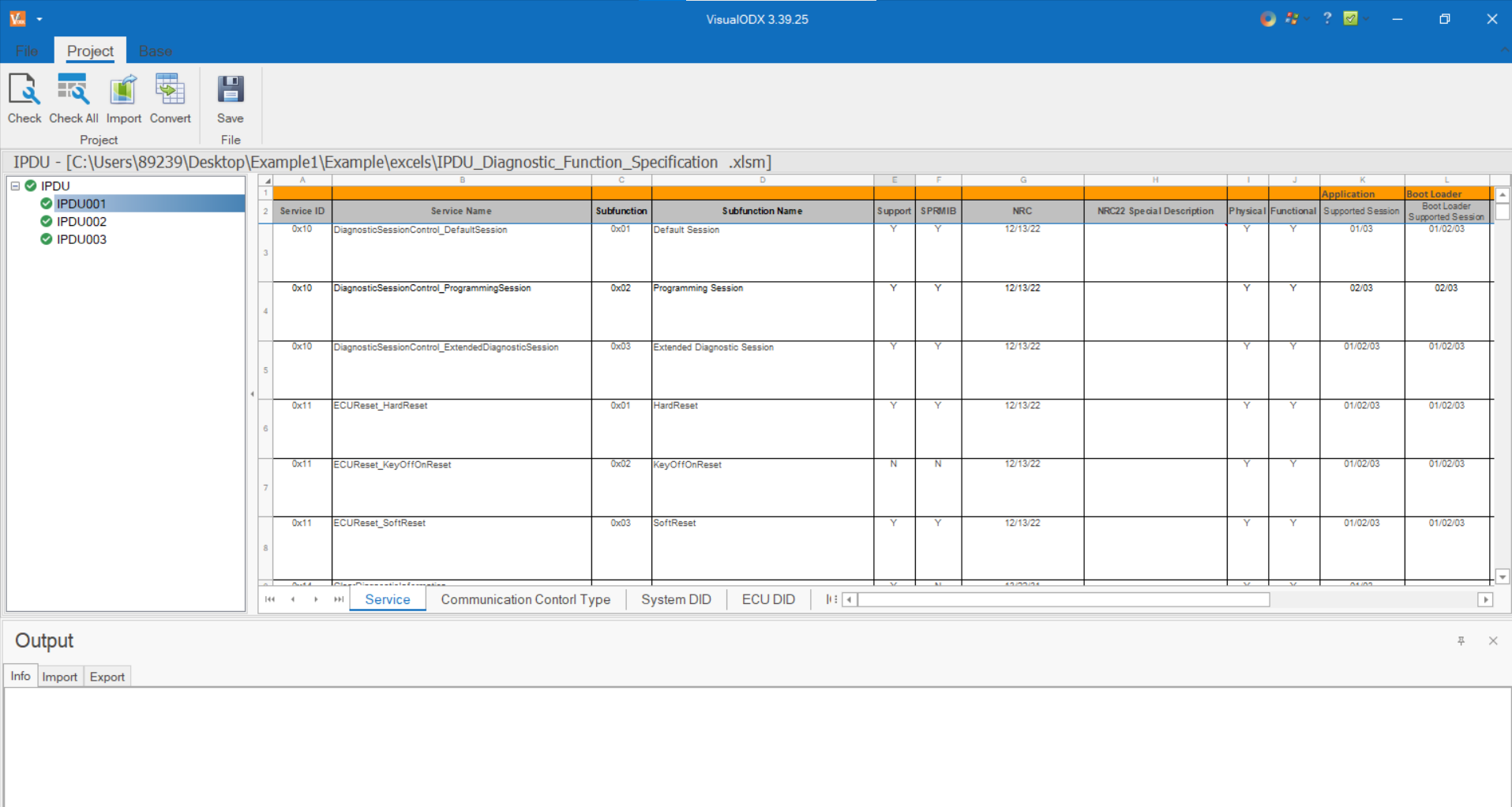Open dropdown beside green checkmark icon

tap(1366, 19)
